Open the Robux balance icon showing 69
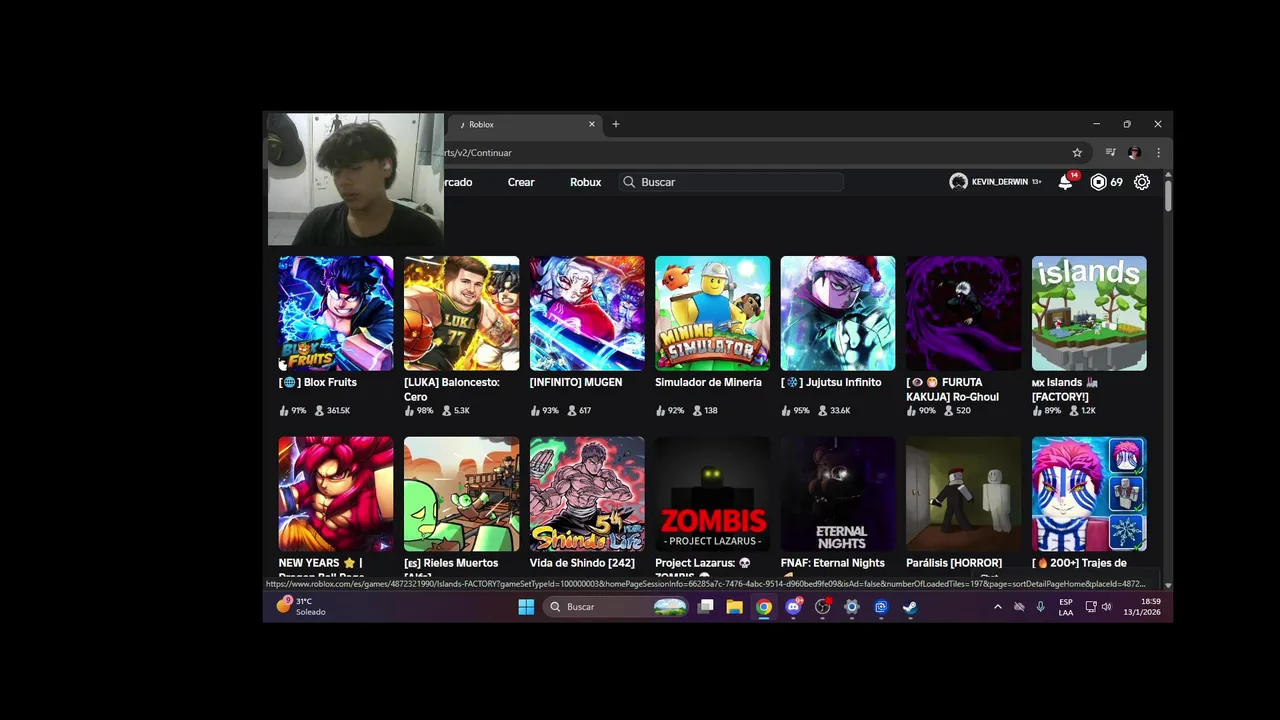The height and width of the screenshot is (720, 1280). click(1098, 182)
